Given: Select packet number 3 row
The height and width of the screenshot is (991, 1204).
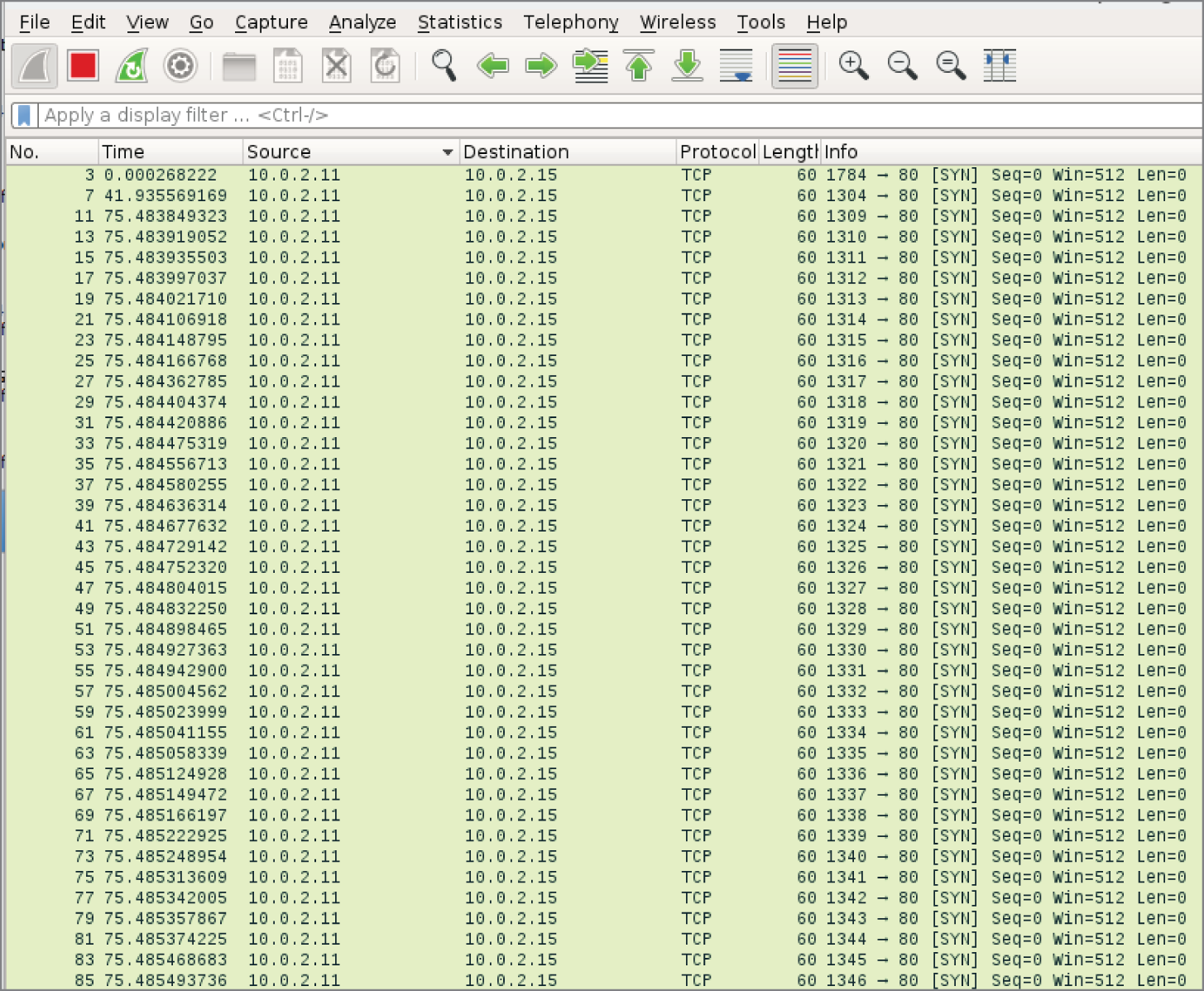Looking at the screenshot, I should [x=604, y=175].
